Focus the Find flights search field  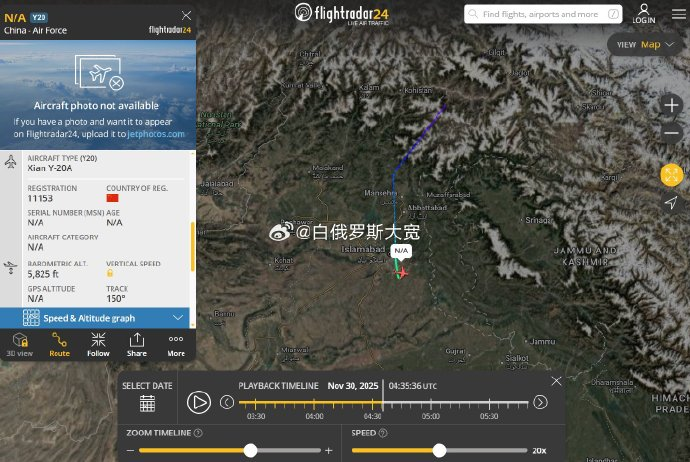point(543,14)
